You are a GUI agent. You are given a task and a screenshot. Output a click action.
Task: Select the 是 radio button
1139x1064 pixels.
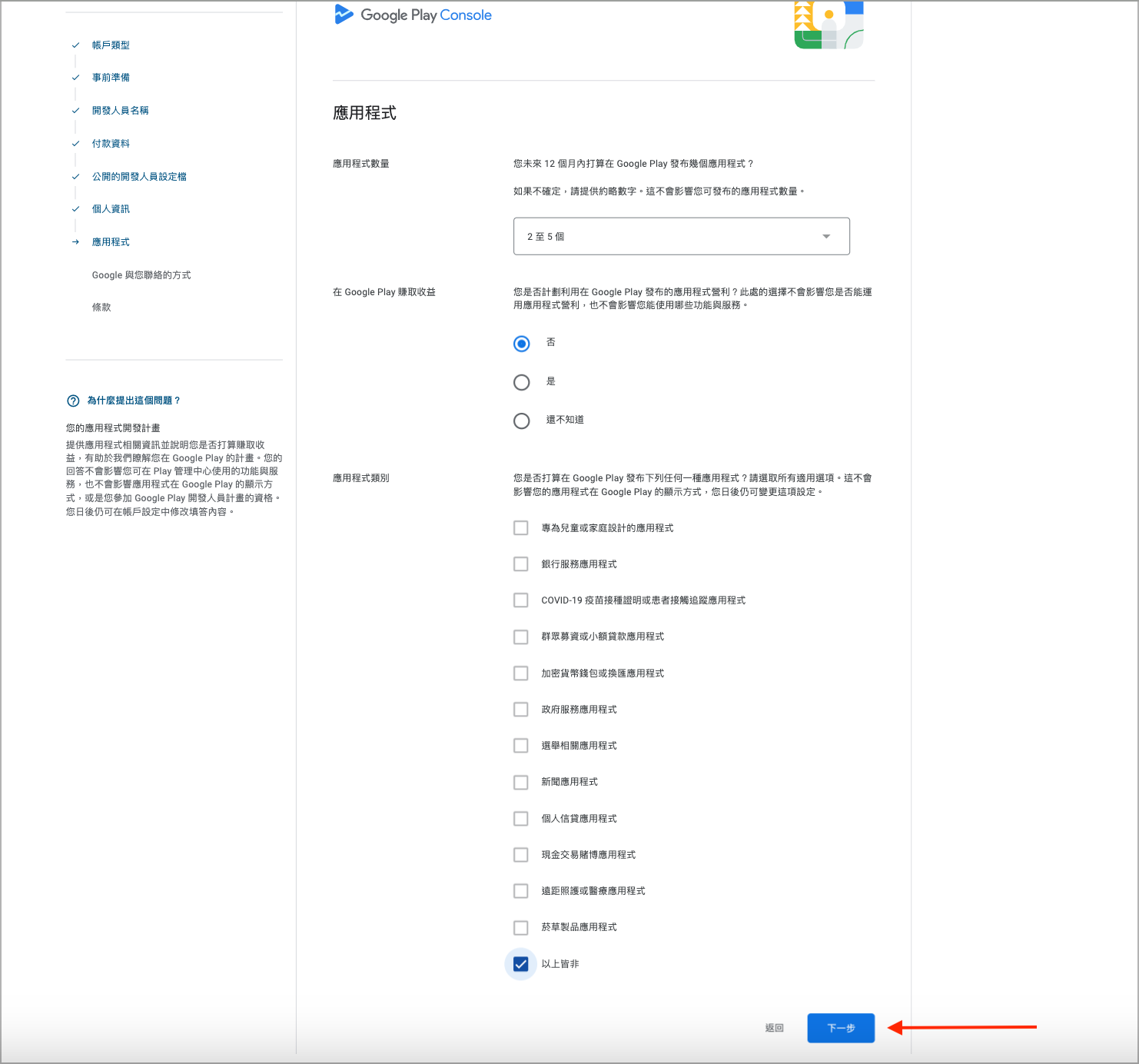[x=521, y=382]
